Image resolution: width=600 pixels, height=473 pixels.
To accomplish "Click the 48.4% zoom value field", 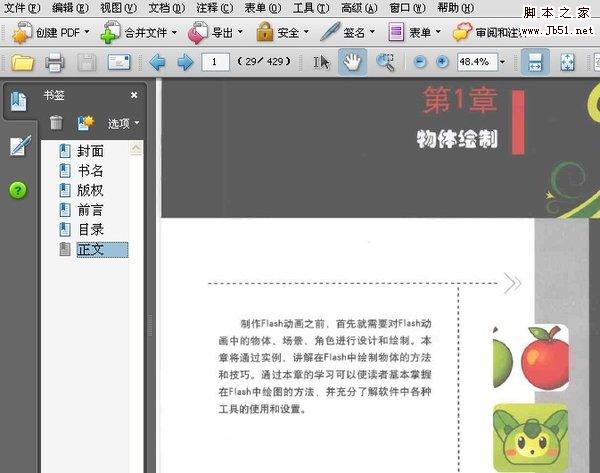I will coord(477,62).
